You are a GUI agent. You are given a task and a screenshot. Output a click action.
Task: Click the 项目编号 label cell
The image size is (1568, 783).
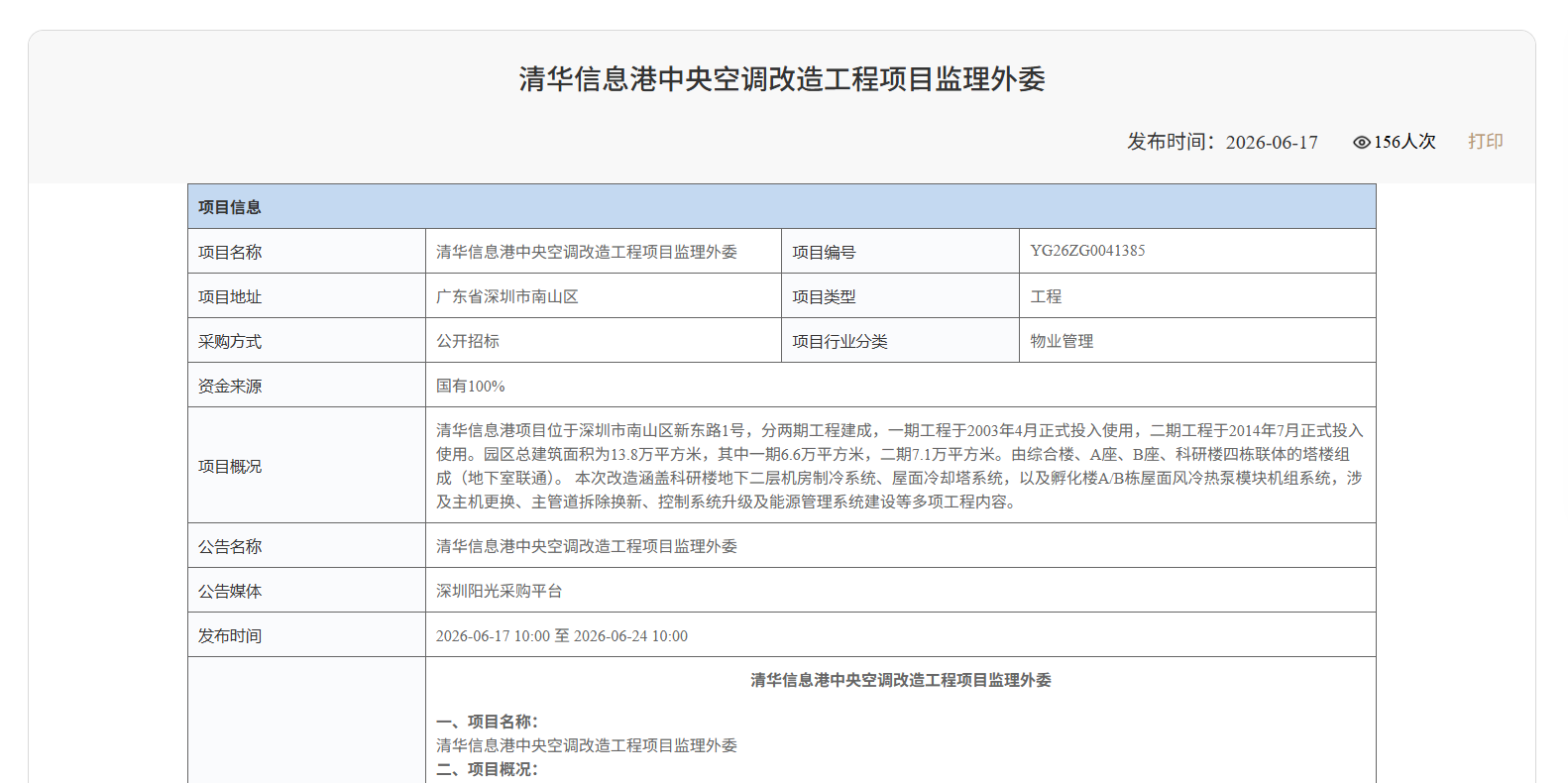click(x=900, y=252)
